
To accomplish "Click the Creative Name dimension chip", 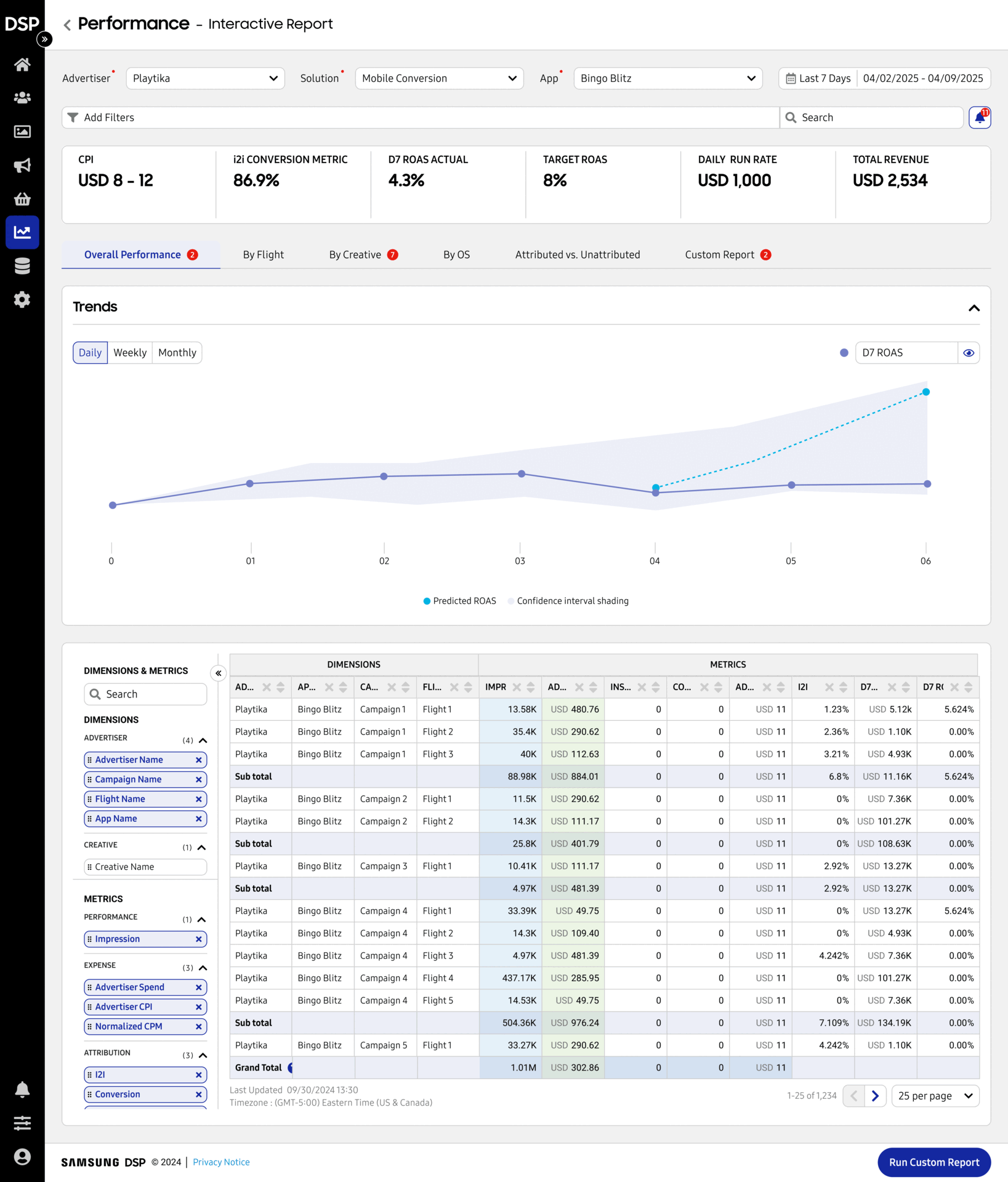I will click(x=145, y=867).
